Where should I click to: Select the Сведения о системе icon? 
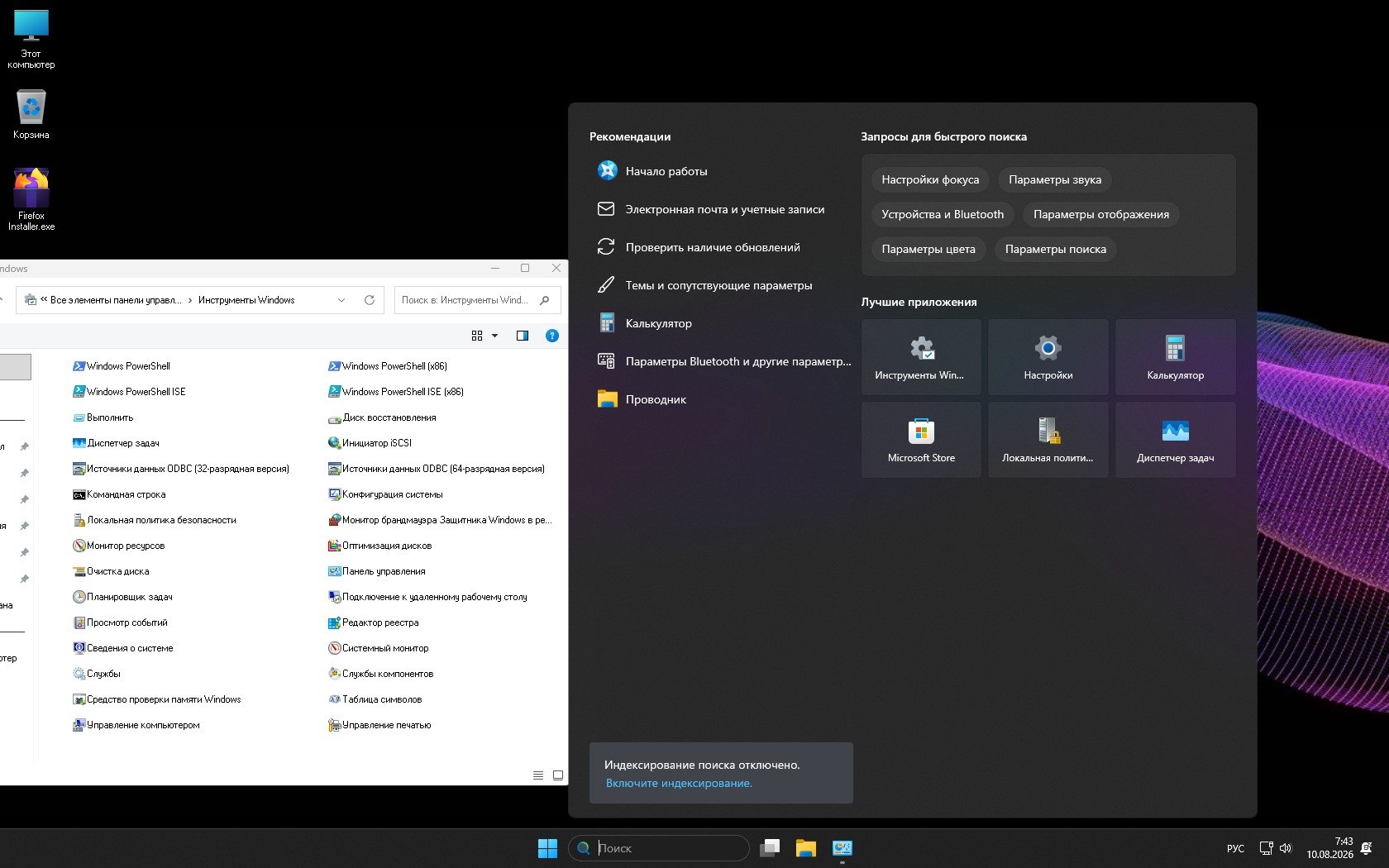79,648
